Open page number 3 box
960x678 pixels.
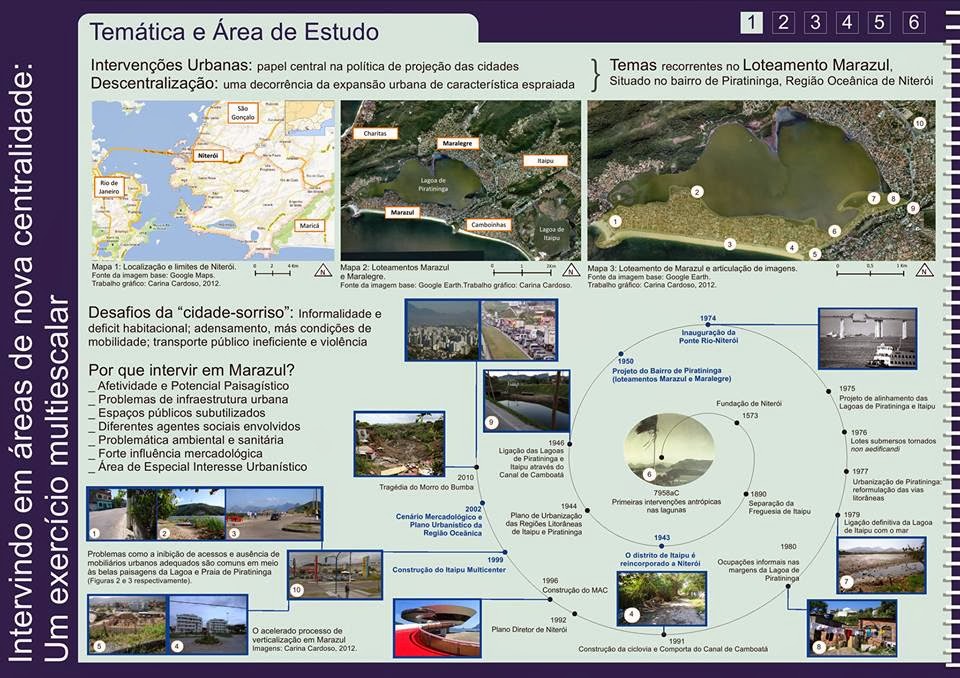(x=816, y=23)
